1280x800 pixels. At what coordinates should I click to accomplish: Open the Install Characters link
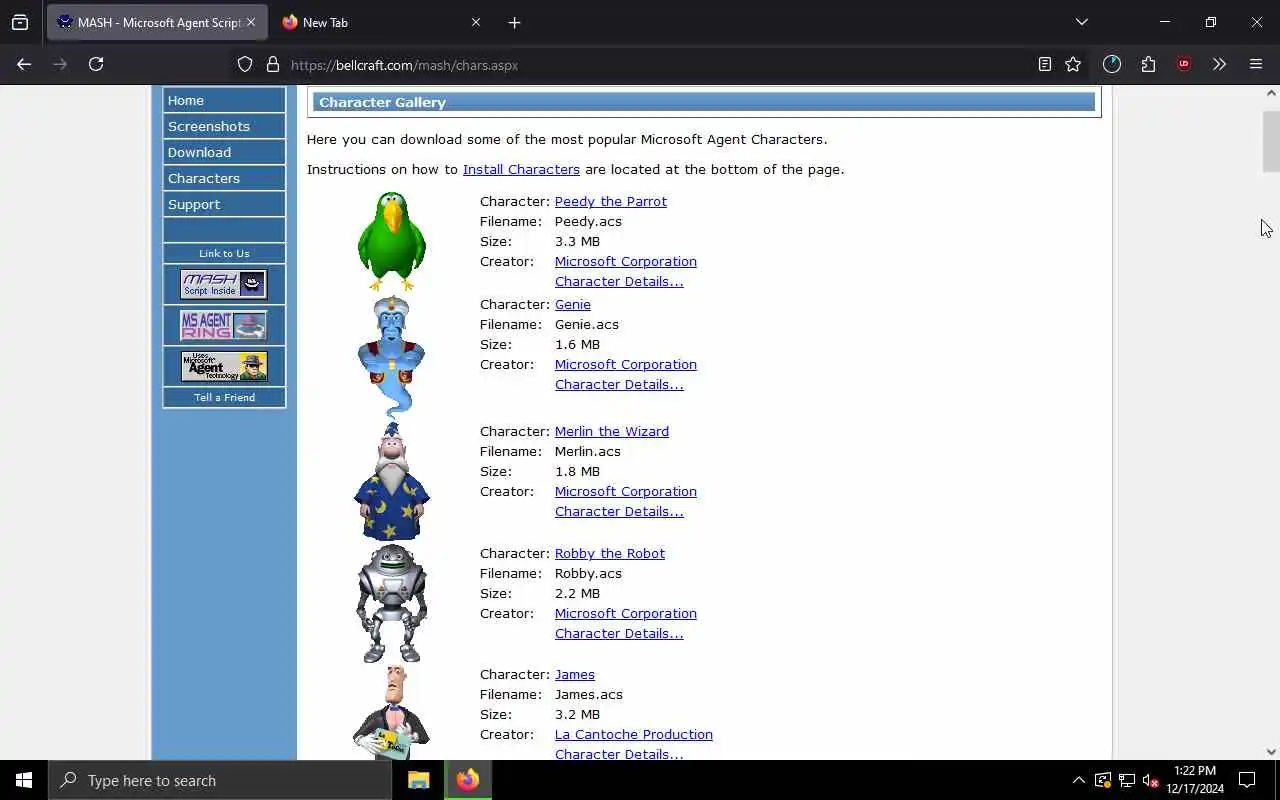tap(521, 169)
